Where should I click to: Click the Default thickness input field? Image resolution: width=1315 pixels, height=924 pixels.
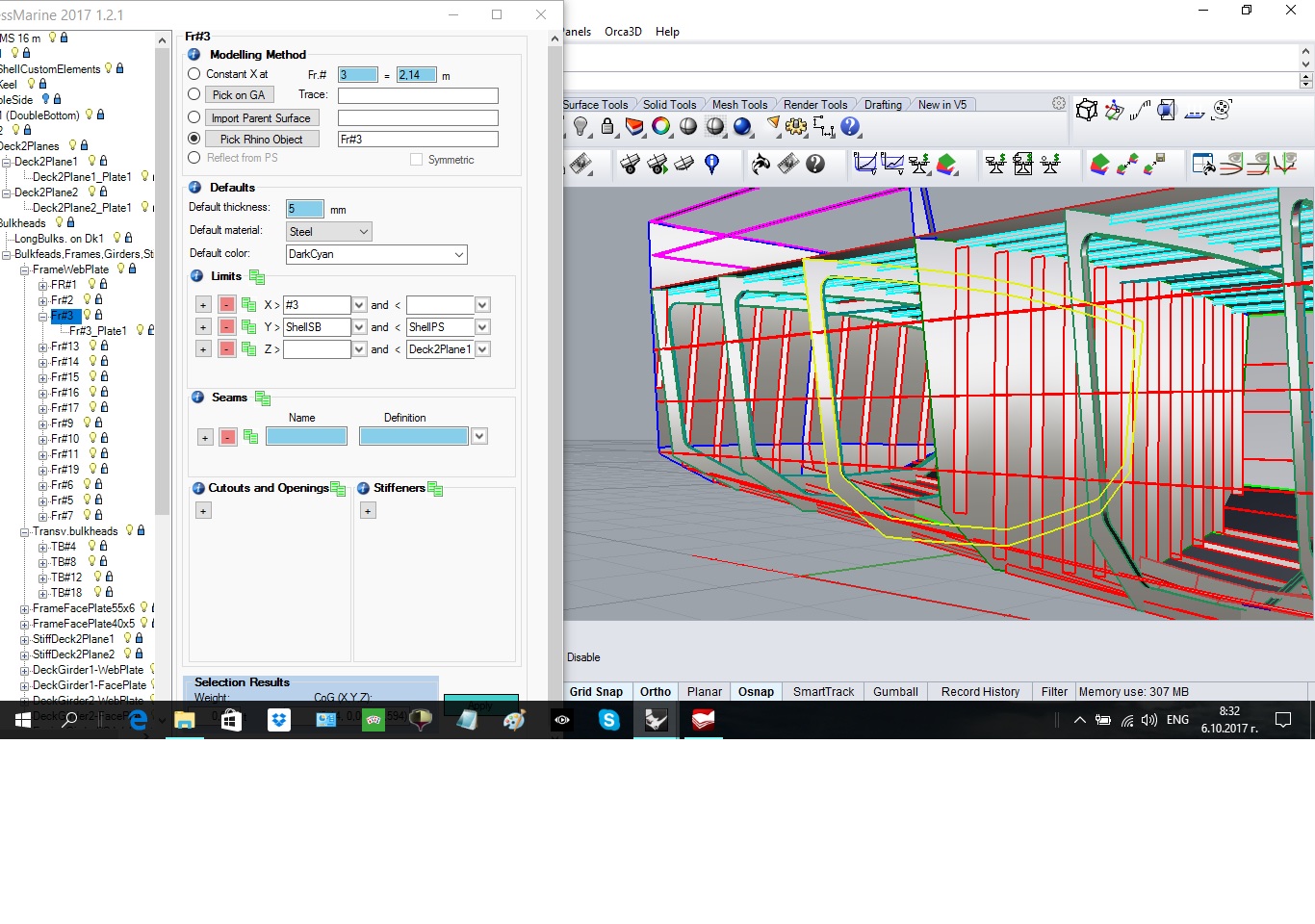(305, 209)
